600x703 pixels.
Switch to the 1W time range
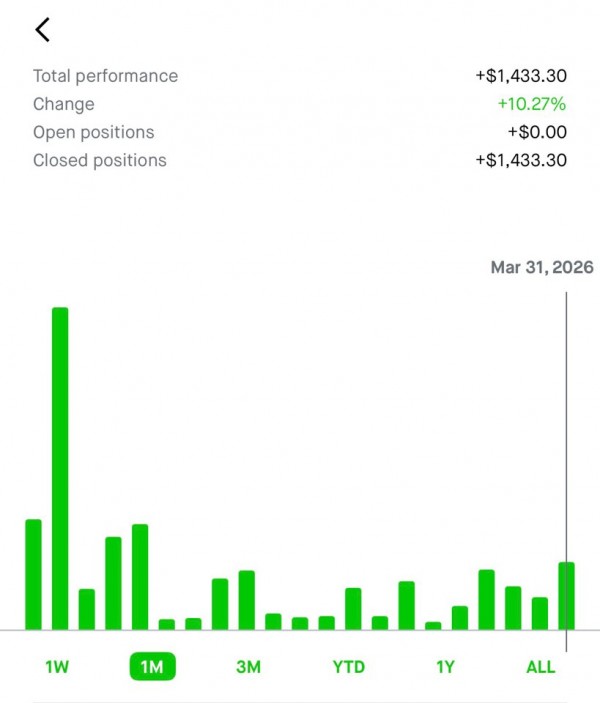(x=57, y=667)
